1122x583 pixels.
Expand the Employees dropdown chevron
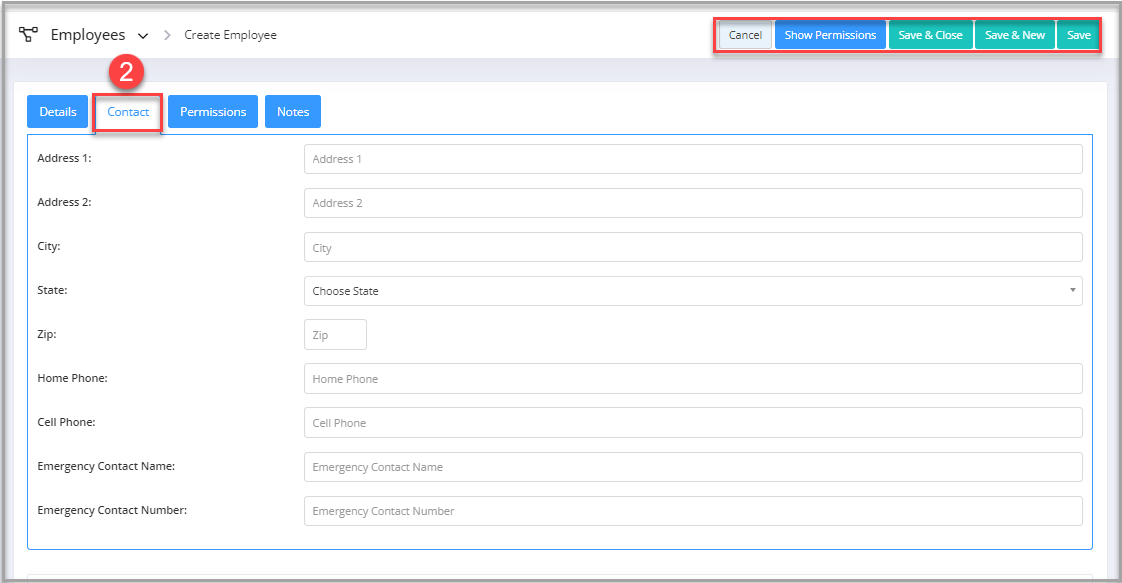click(x=143, y=36)
